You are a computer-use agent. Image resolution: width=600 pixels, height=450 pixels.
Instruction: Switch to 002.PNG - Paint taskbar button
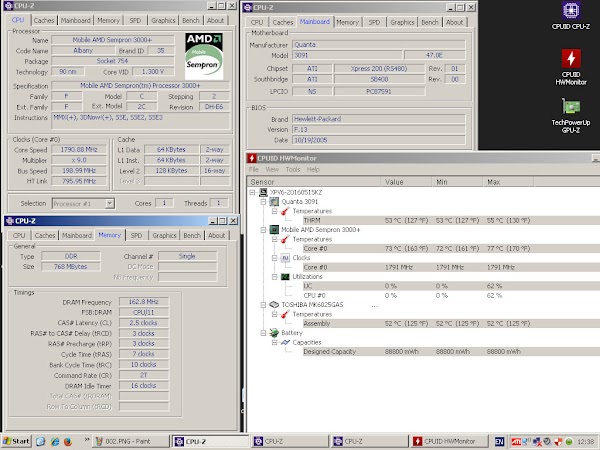point(131,442)
